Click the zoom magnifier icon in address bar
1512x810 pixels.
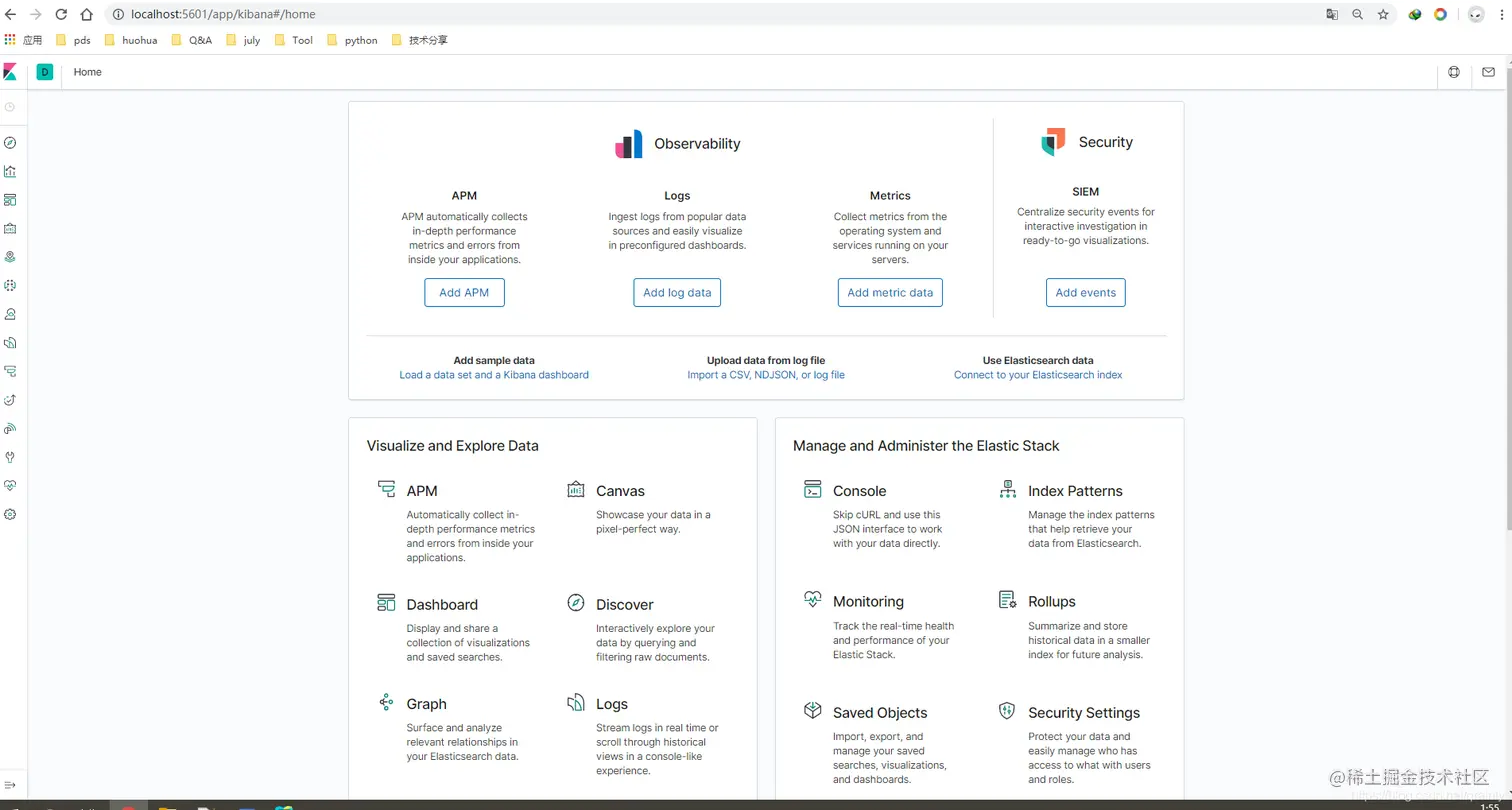1357,15
